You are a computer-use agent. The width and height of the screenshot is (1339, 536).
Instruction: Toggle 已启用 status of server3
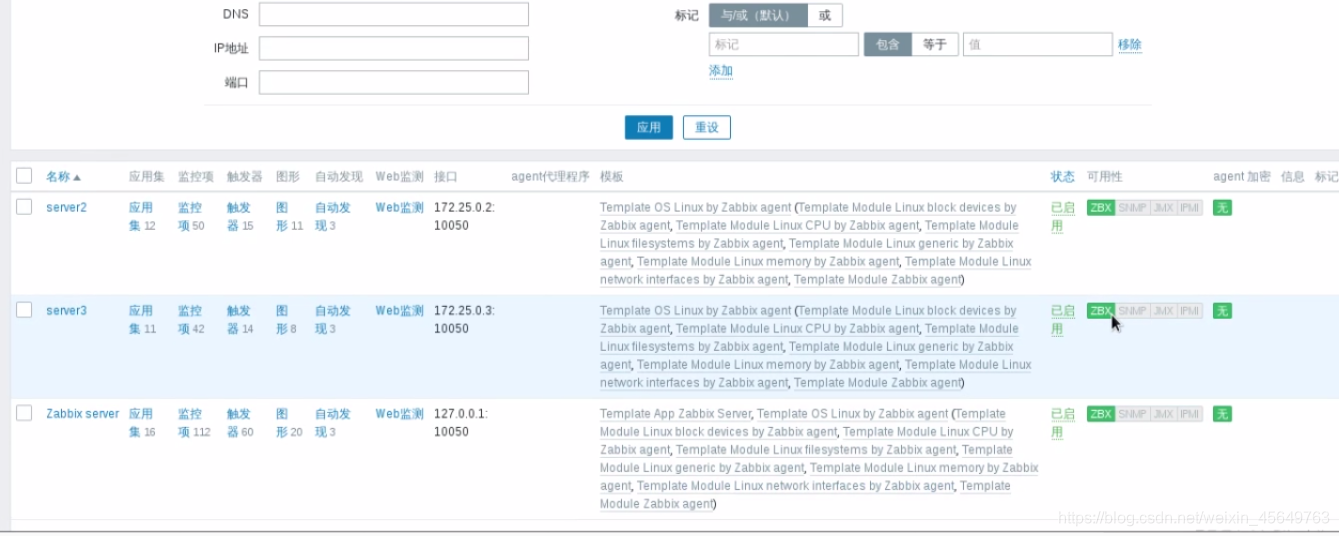click(1063, 319)
